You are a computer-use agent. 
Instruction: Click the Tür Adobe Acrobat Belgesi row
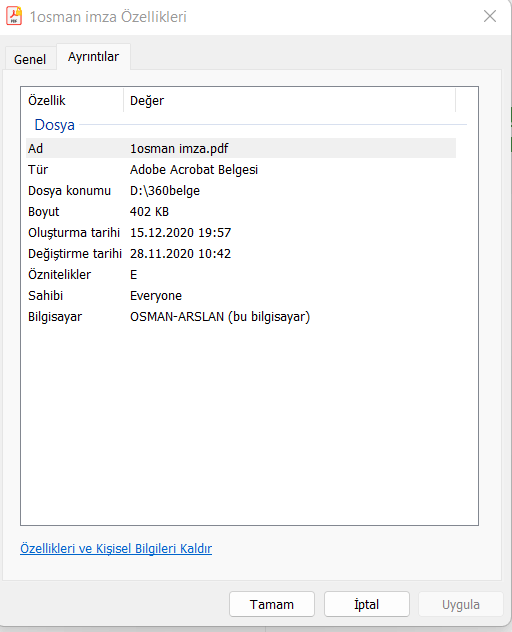pyautogui.click(x=241, y=170)
